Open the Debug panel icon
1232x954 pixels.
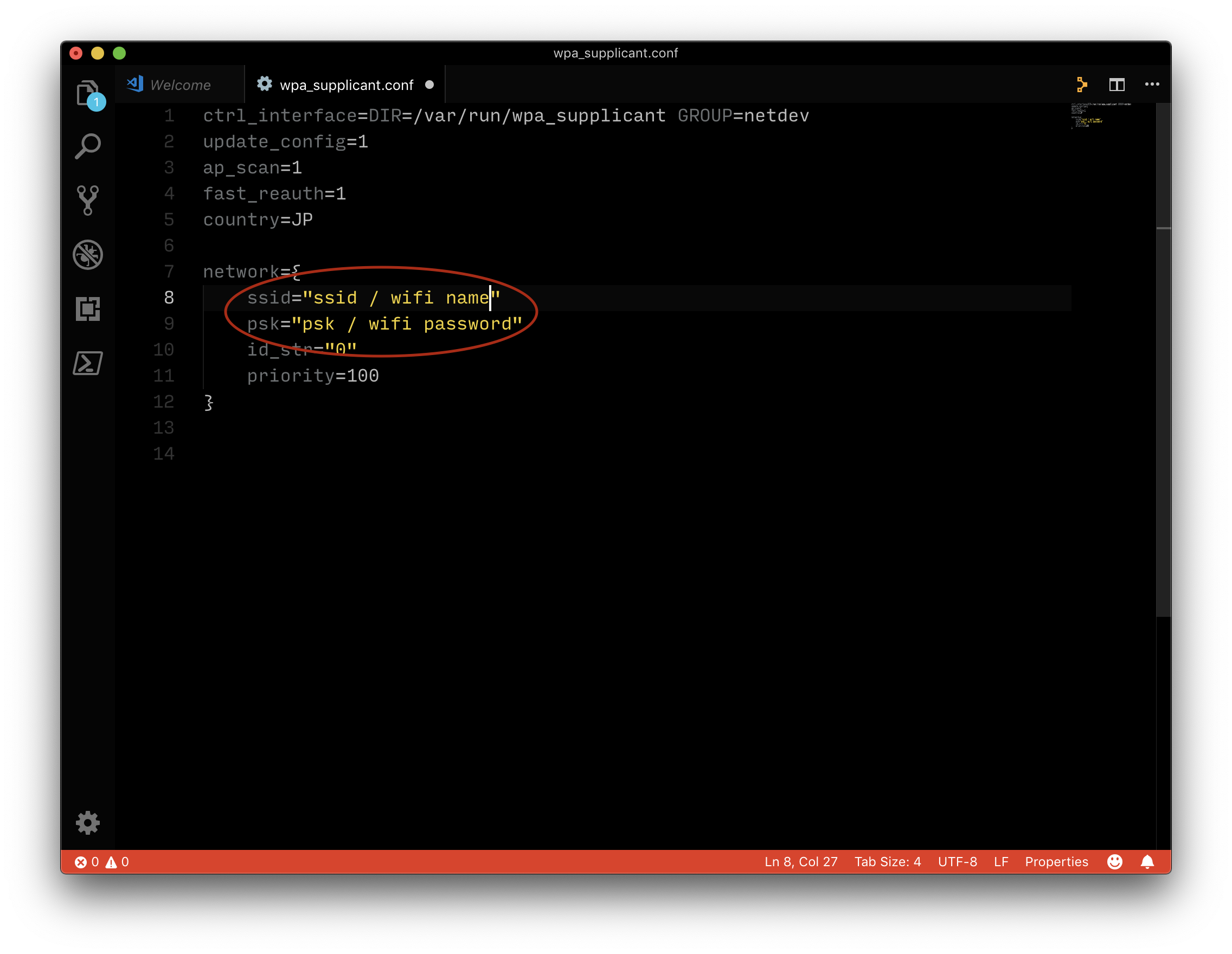coord(87,255)
